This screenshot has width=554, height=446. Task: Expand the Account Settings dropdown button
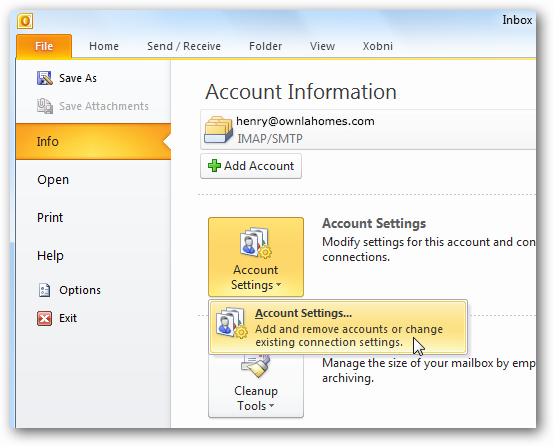(x=256, y=257)
